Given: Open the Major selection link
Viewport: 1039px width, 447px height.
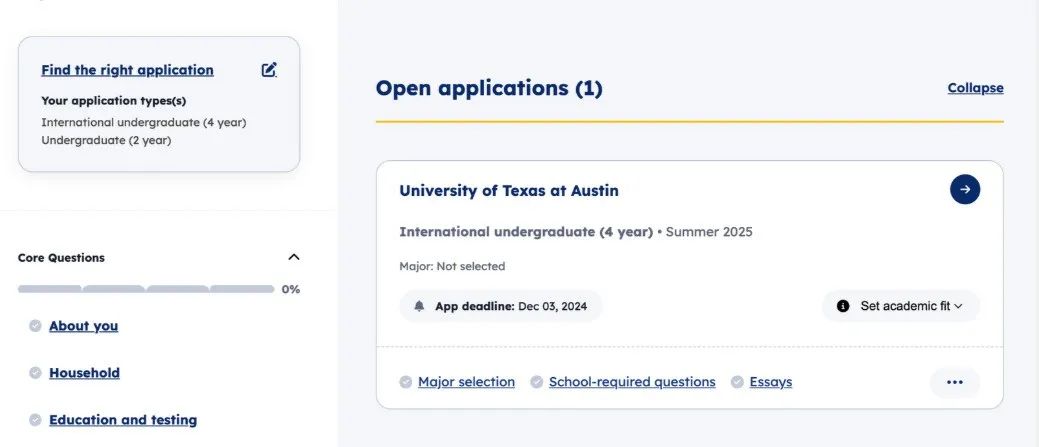Looking at the screenshot, I should coord(466,382).
